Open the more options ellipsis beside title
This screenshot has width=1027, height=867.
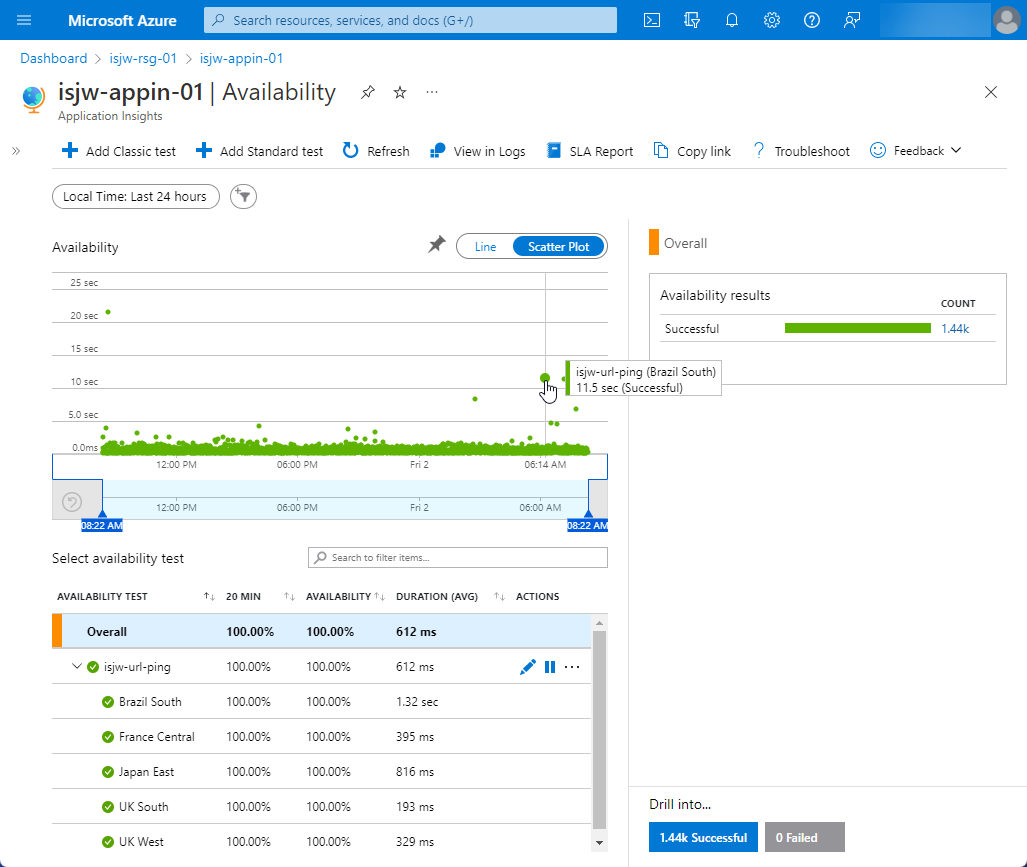coord(432,92)
